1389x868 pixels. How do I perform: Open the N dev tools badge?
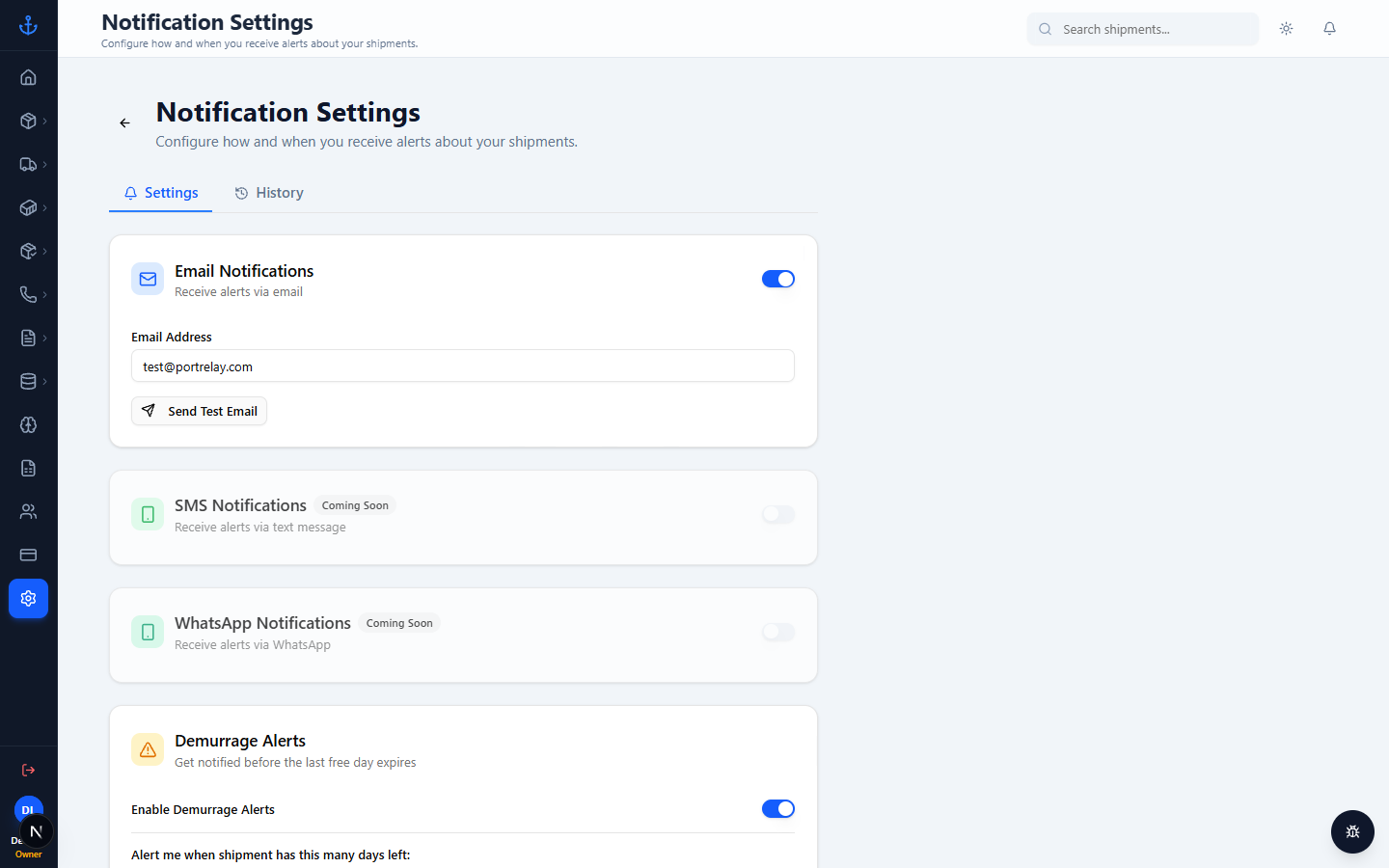pyautogui.click(x=36, y=831)
